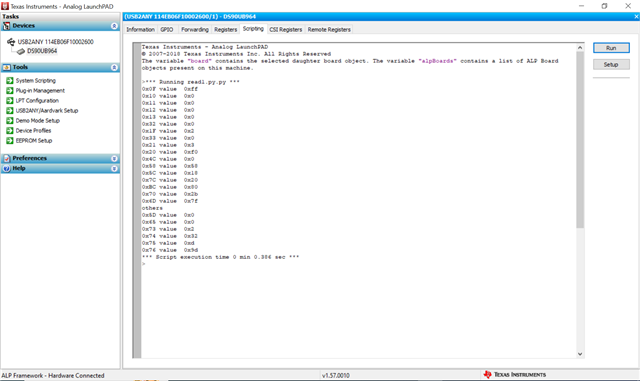Click the 'Running read1.py.py' line
Viewport: 640px width, 381px height.
click(x=191, y=82)
